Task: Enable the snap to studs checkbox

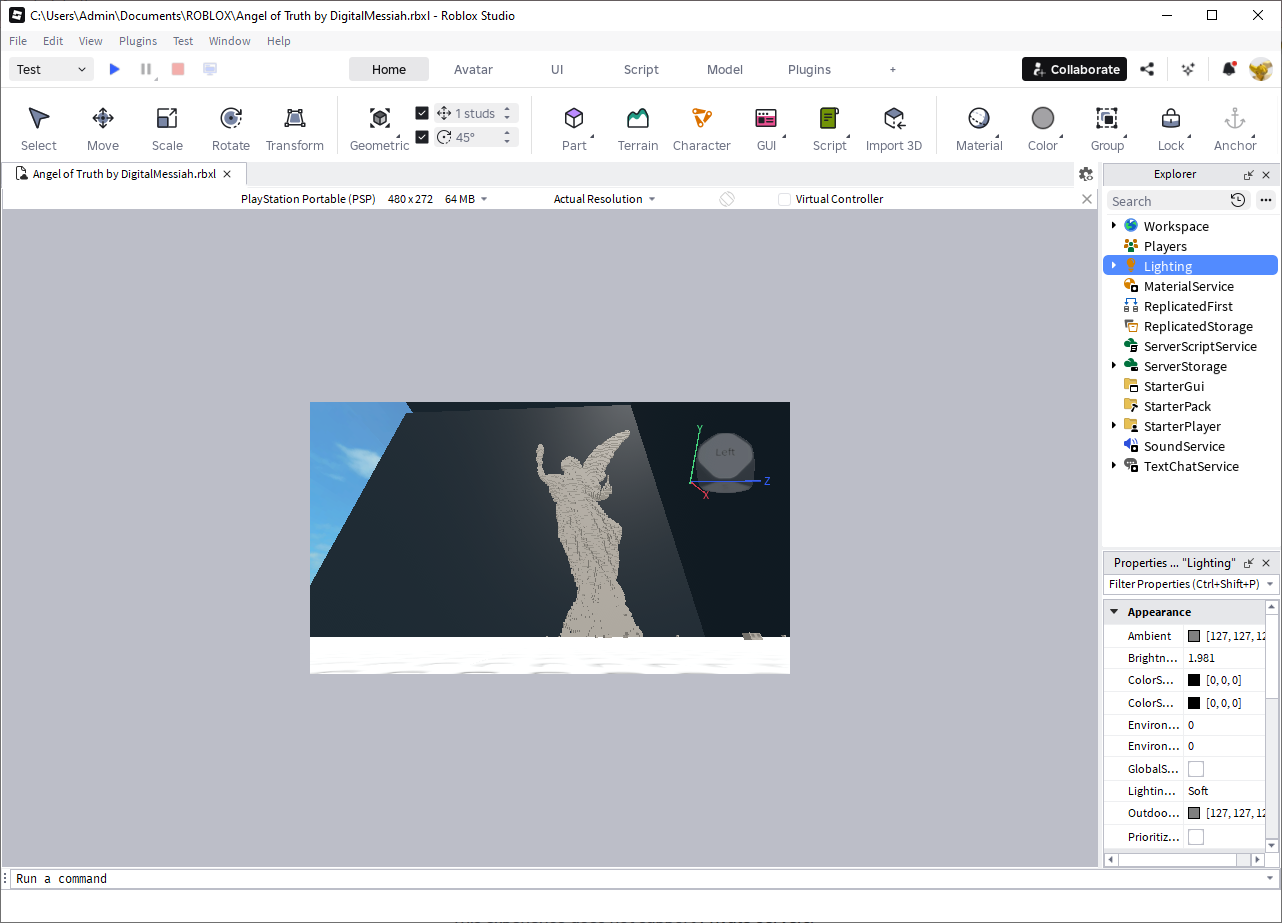Action: pyautogui.click(x=422, y=112)
